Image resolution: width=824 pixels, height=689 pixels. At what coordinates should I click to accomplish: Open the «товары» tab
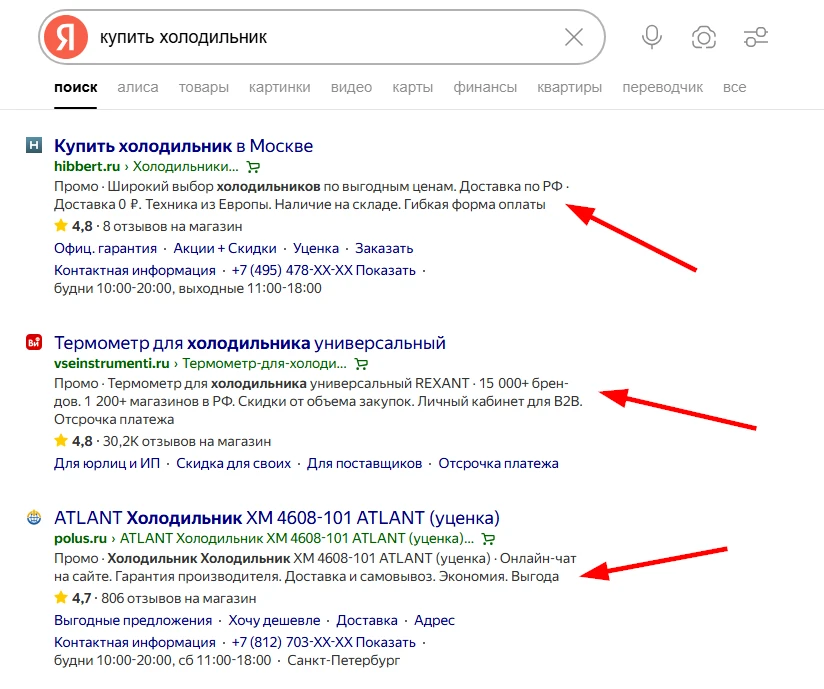tap(204, 87)
